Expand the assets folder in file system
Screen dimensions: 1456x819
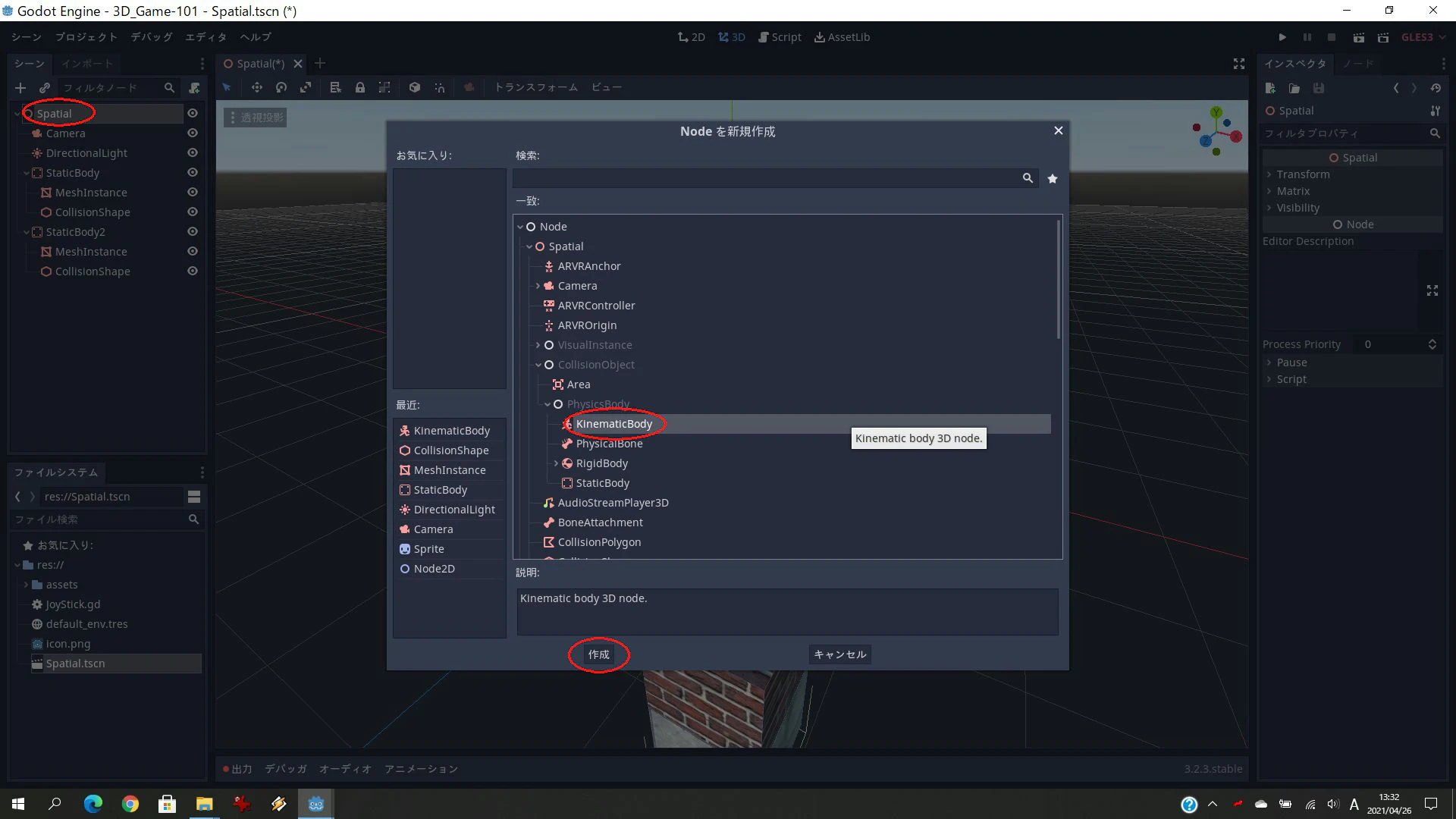[27, 585]
